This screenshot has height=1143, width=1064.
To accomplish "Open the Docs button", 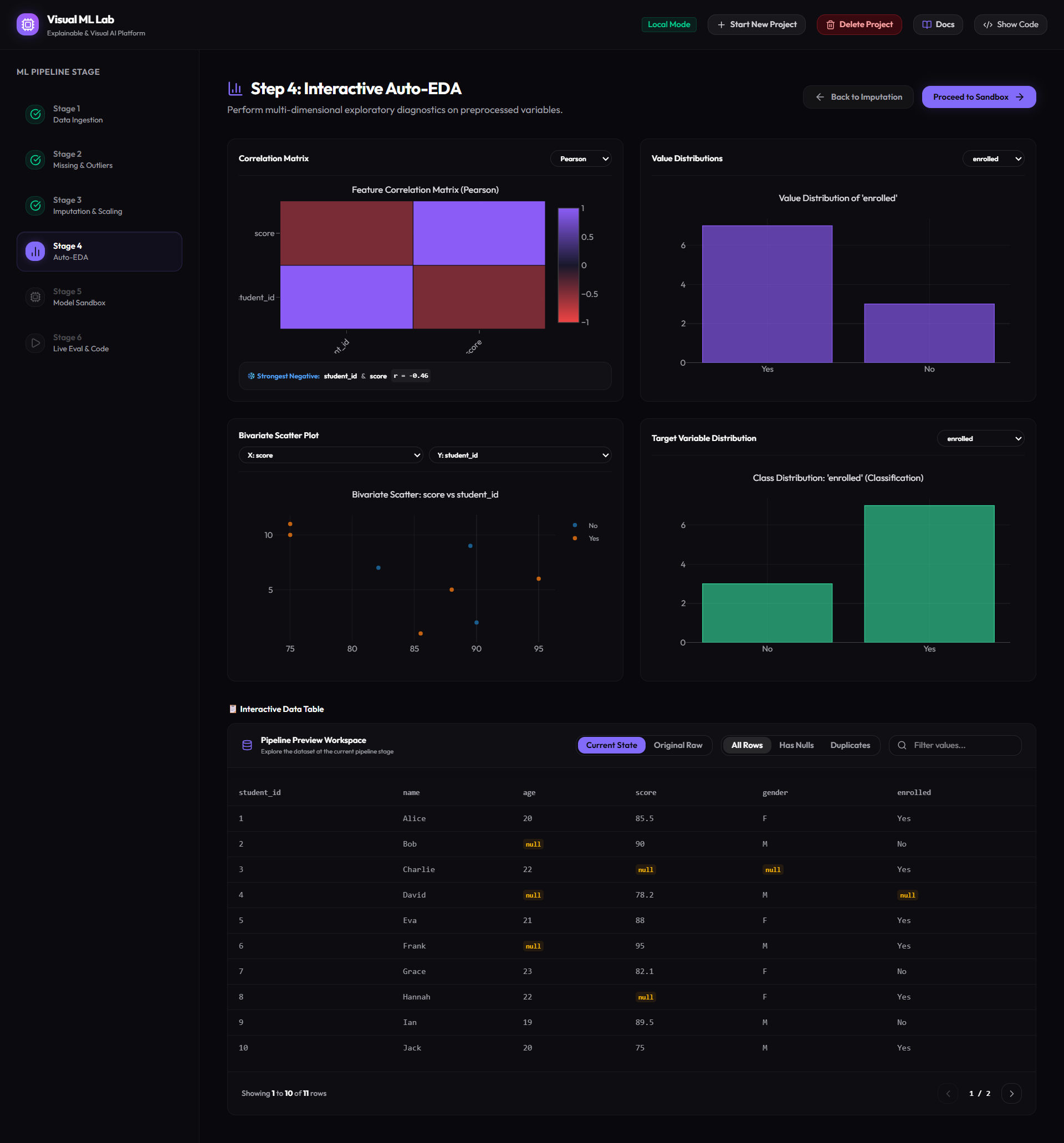I will [x=938, y=25].
